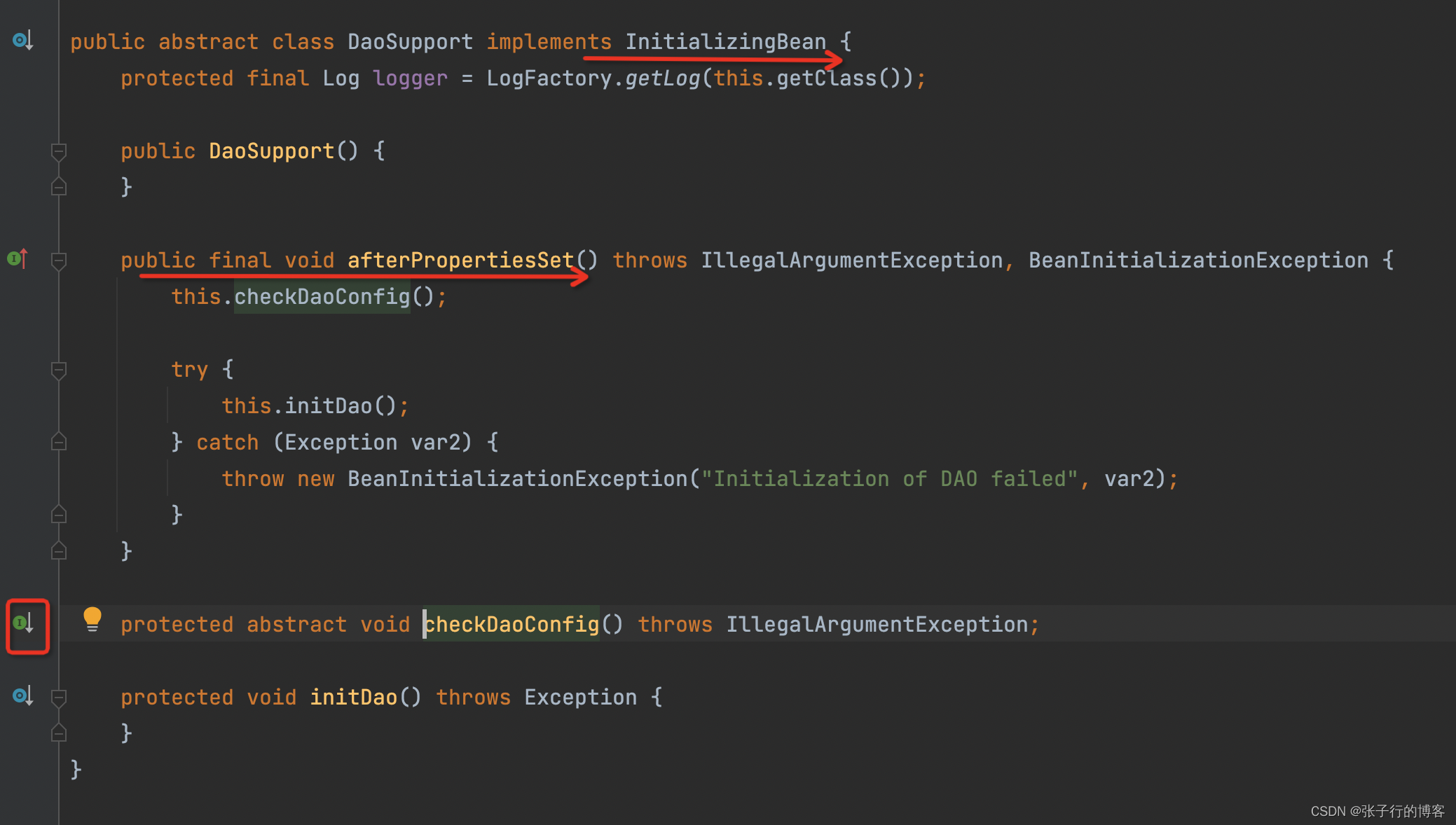Click the subclasses gutter icon beside DaoSupport class
This screenshot has height=825, width=1456.
coord(22,41)
